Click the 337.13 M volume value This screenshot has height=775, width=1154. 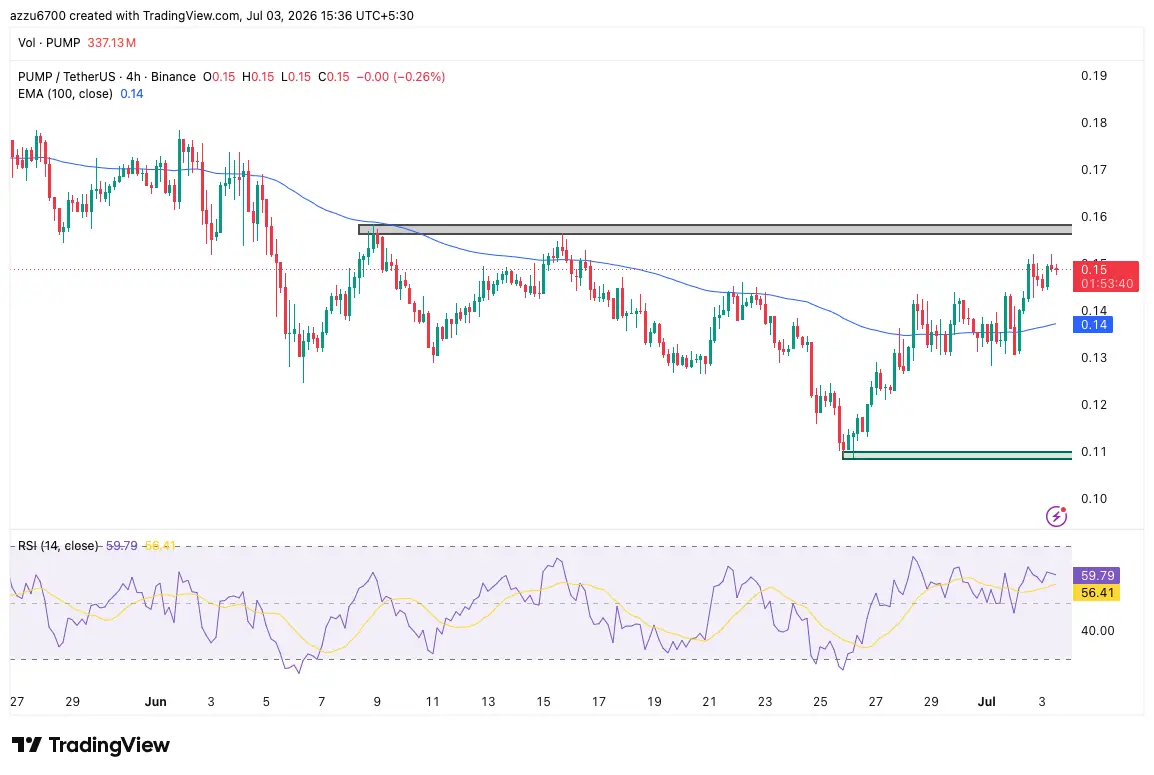point(112,43)
